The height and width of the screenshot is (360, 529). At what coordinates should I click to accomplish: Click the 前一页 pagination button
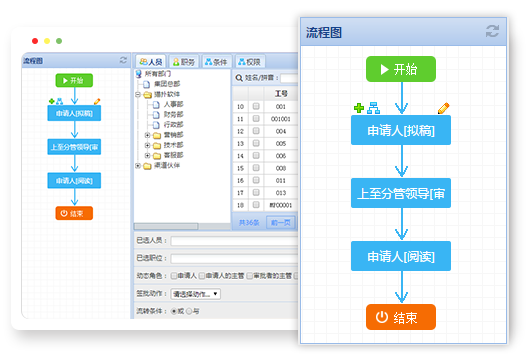pos(281,223)
